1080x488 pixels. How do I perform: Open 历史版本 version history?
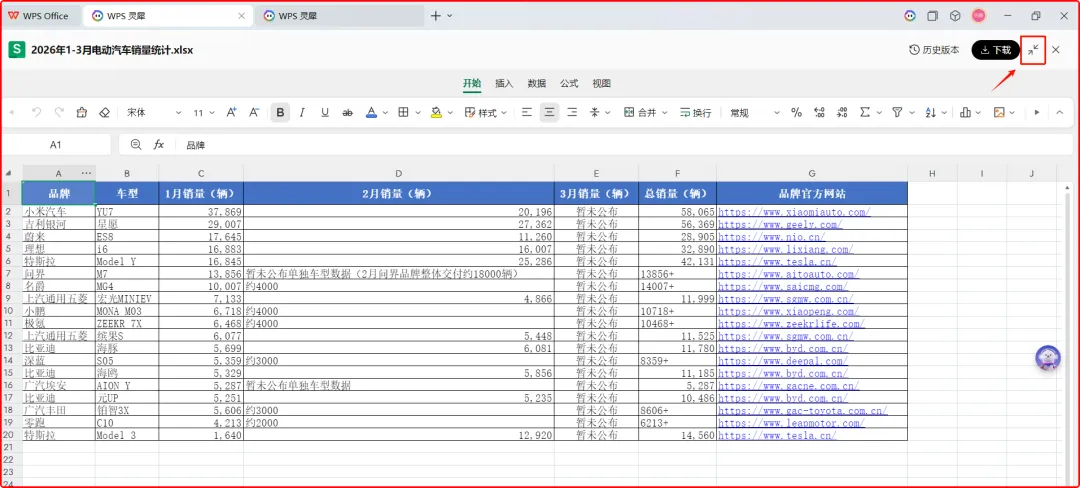pos(934,50)
